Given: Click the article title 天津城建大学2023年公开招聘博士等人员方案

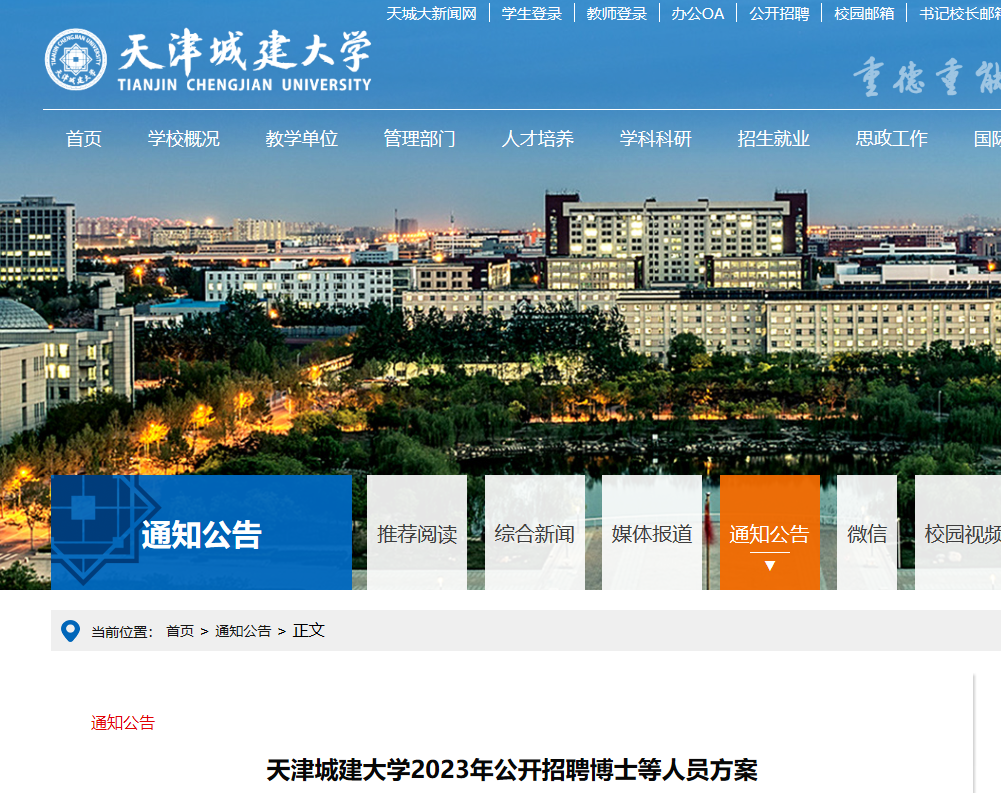Looking at the screenshot, I should pos(512,770).
